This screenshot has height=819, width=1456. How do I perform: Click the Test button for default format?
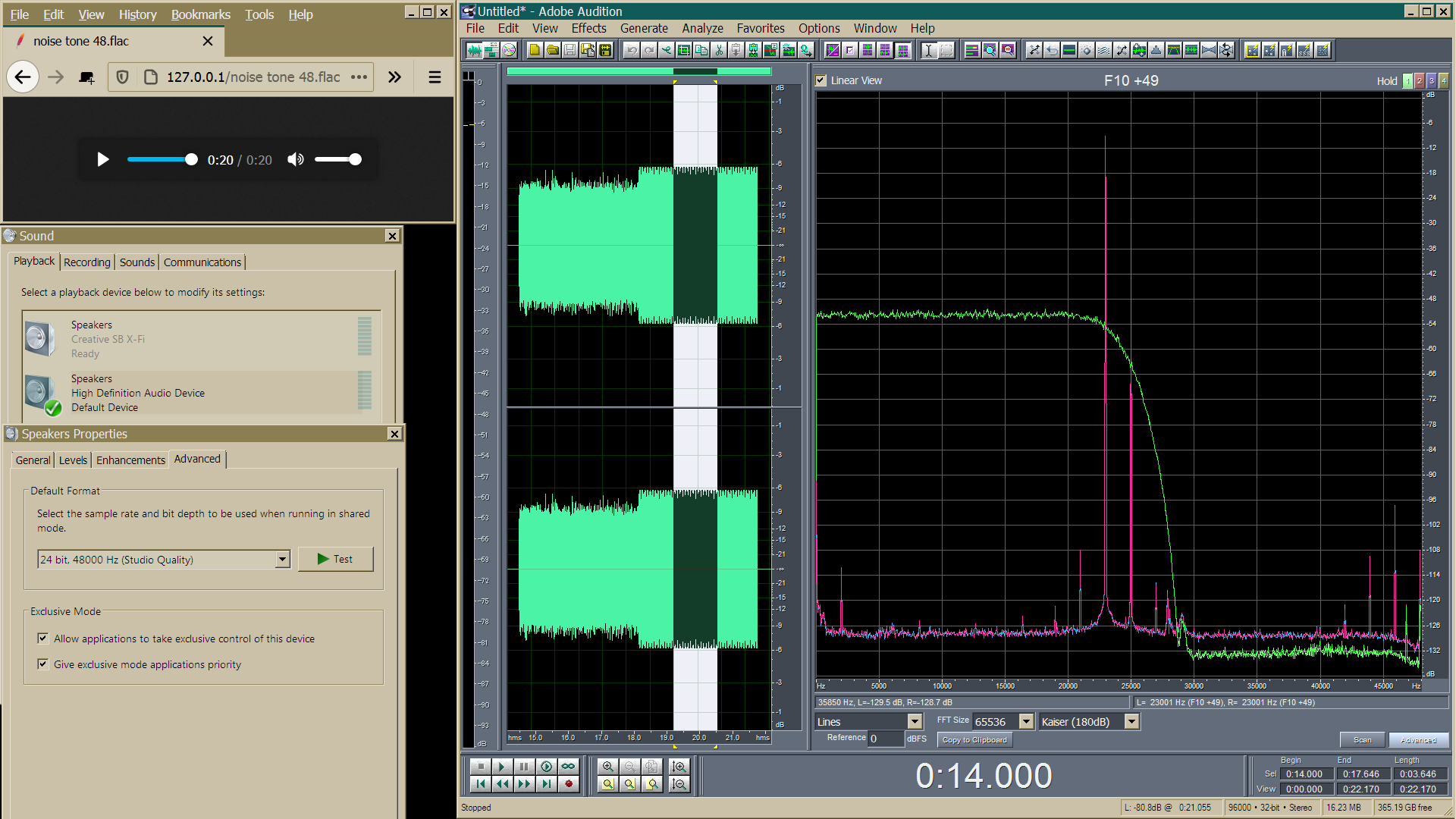pyautogui.click(x=335, y=559)
